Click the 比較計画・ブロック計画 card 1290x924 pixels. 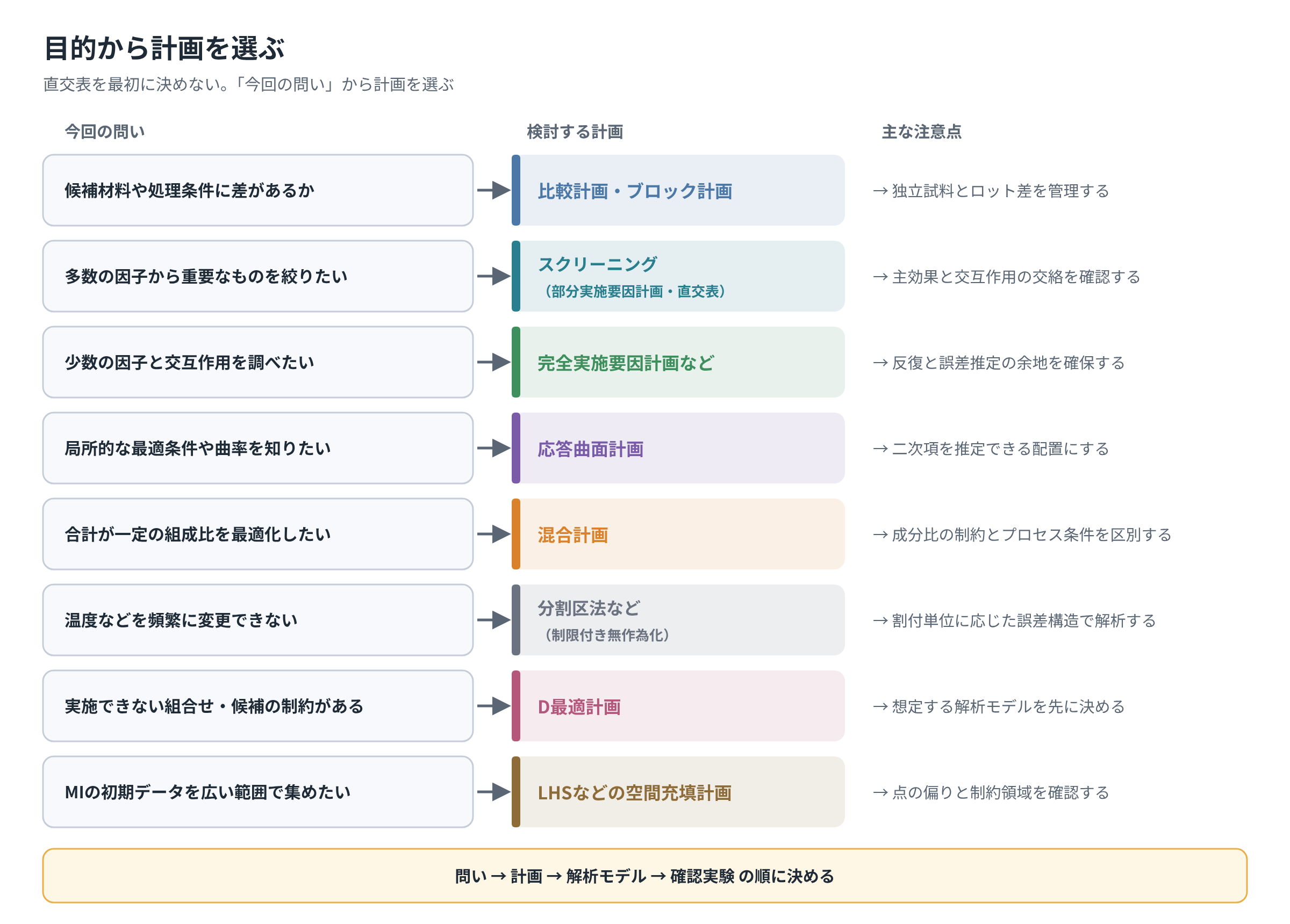pos(678,191)
